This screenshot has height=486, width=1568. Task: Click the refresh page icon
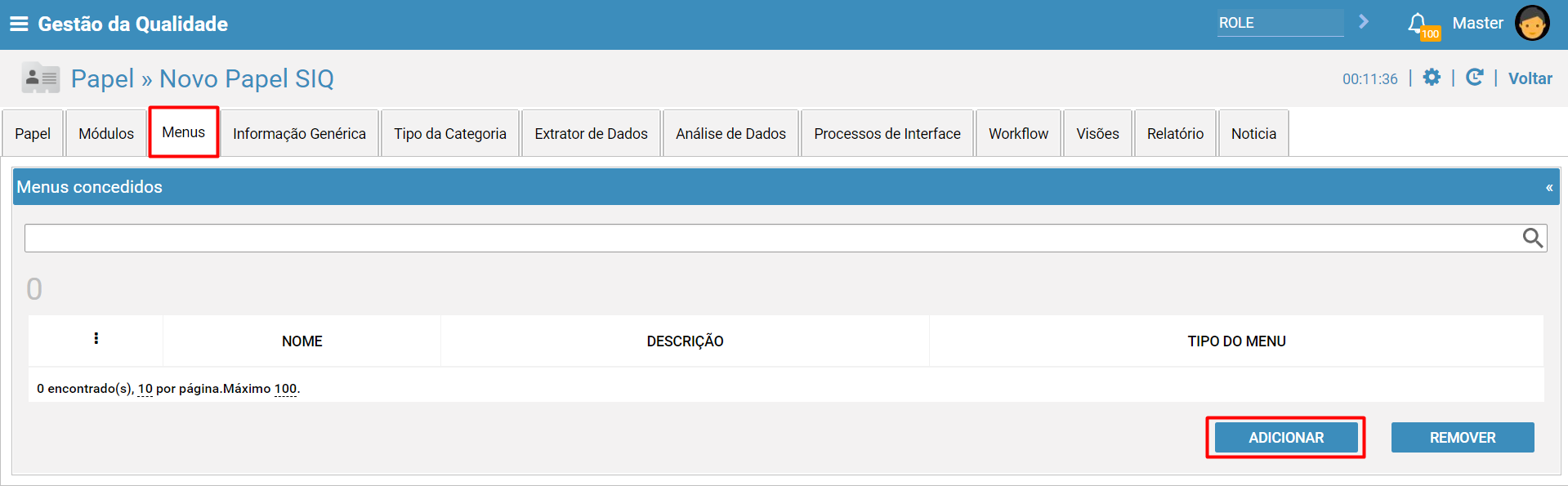[x=1475, y=78]
